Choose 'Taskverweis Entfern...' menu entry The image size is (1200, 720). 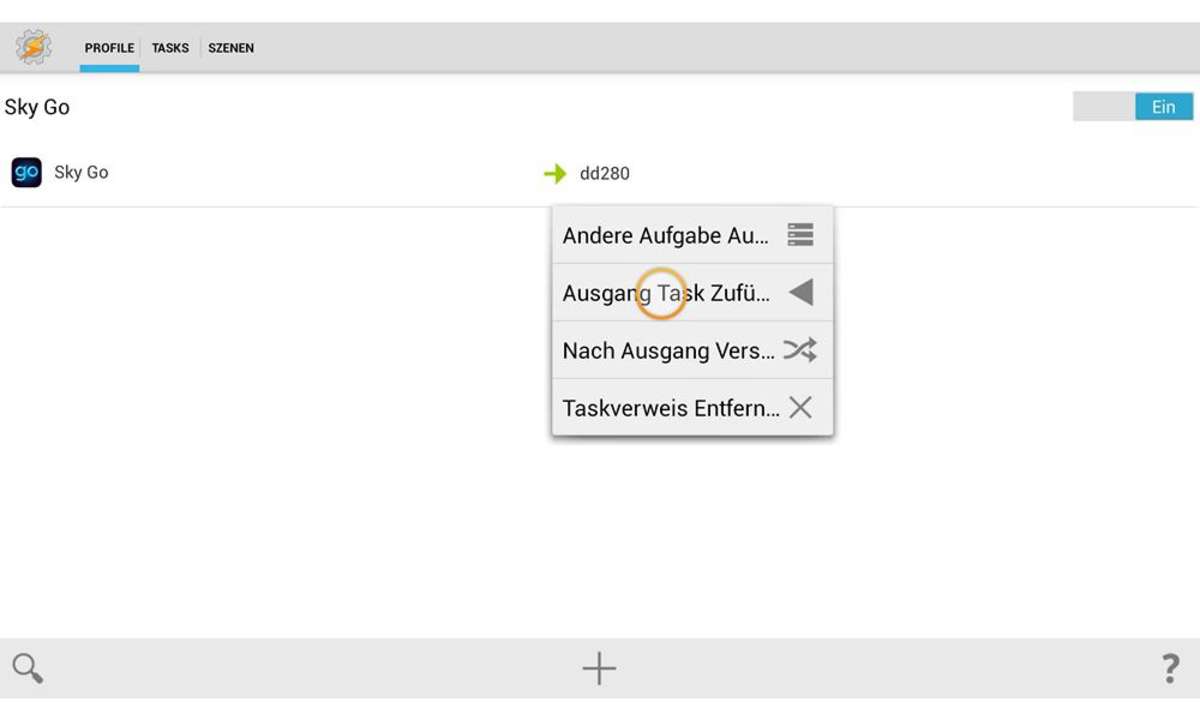pos(692,408)
